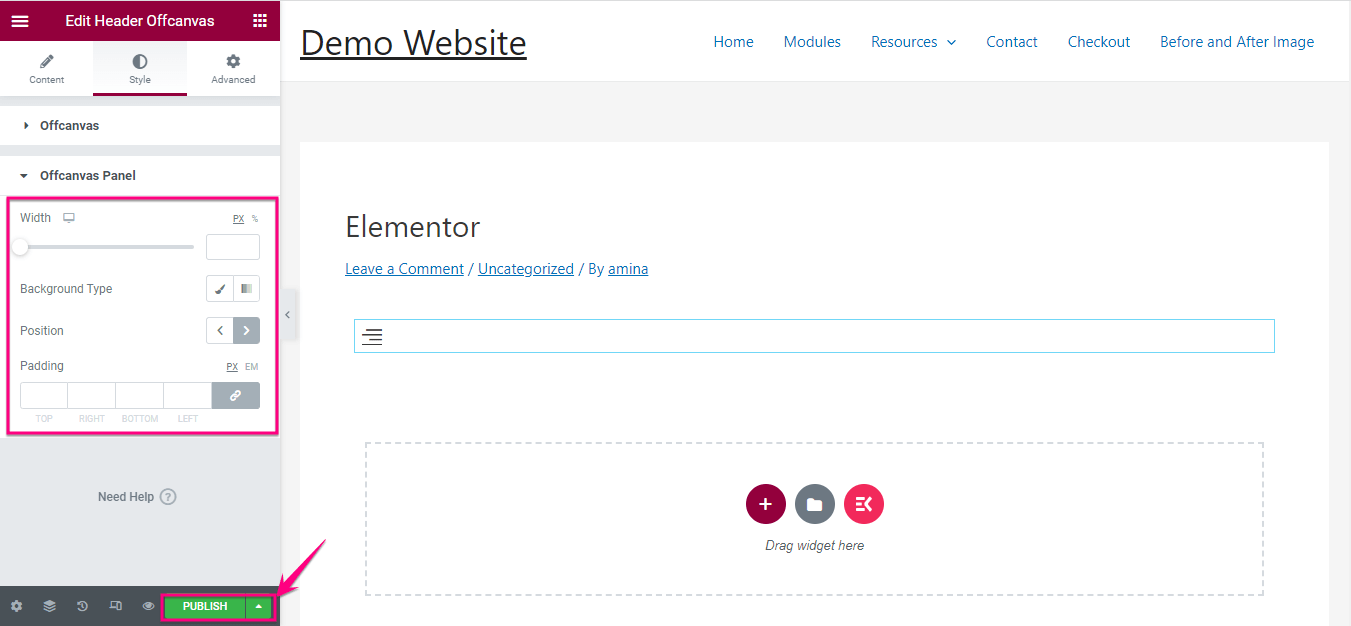
Task: Choose gradient background type
Action: (246, 289)
